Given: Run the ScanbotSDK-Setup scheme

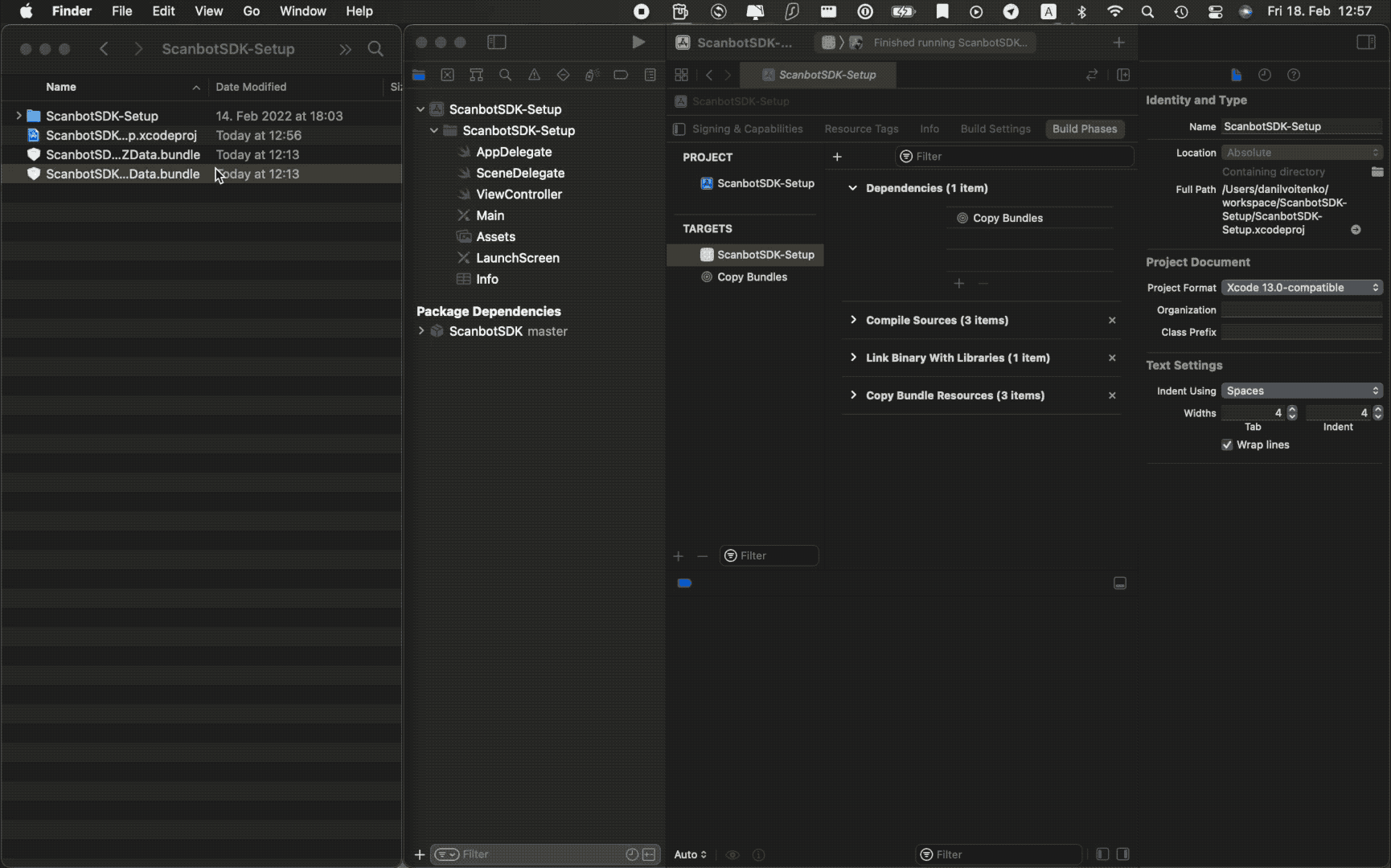Looking at the screenshot, I should [x=638, y=42].
